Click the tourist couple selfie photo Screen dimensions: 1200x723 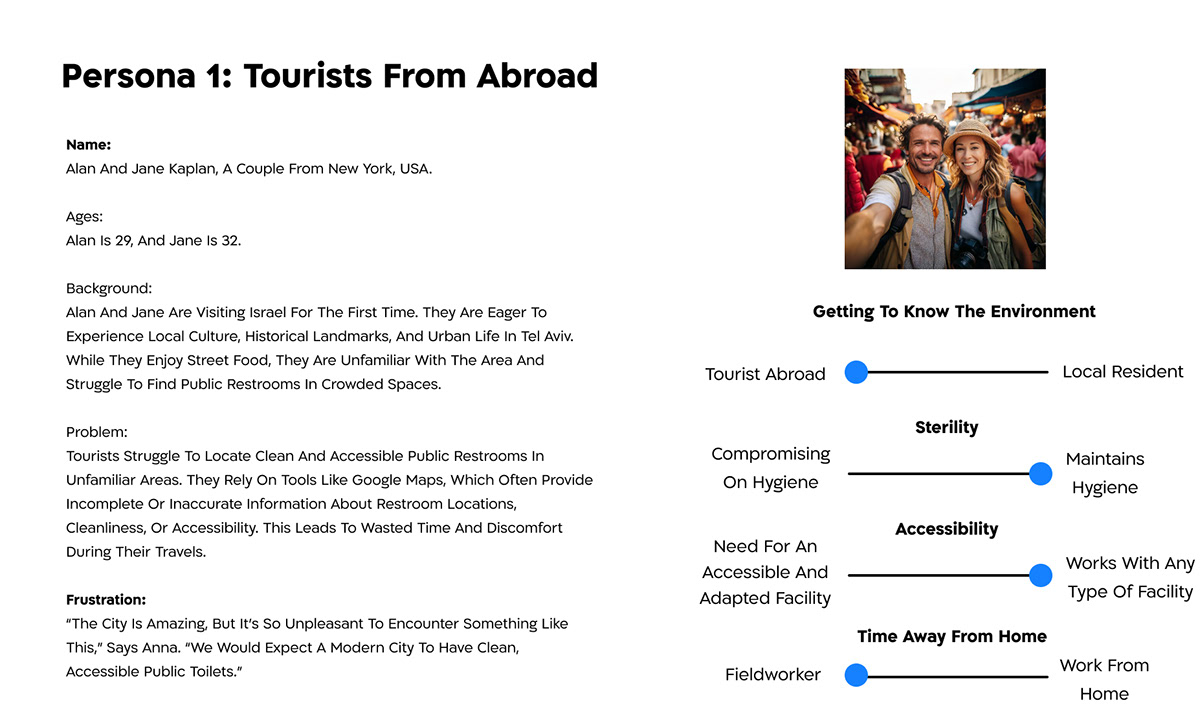(945, 168)
